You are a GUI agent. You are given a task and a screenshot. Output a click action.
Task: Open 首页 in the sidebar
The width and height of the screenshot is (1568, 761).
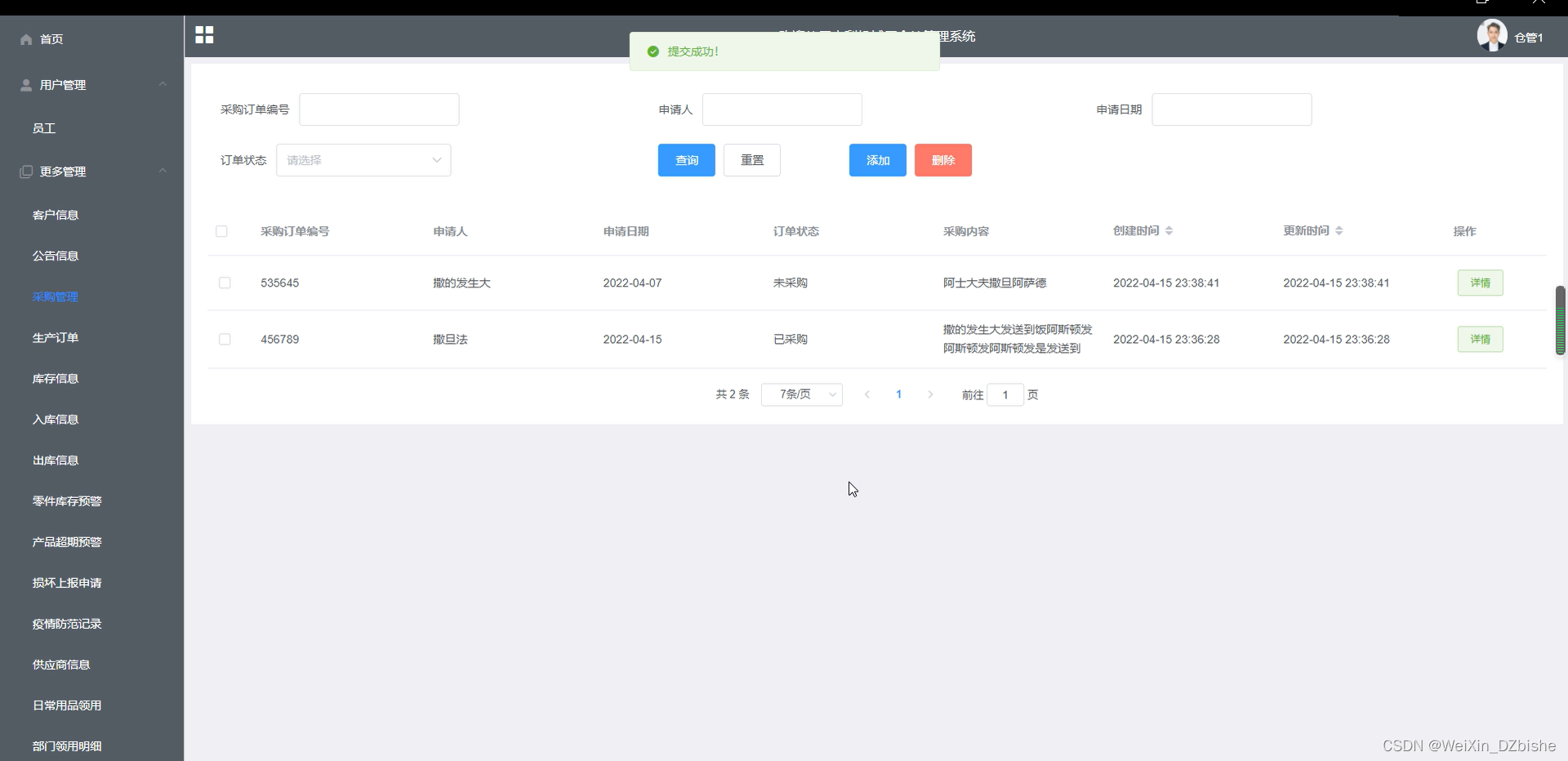[x=51, y=39]
